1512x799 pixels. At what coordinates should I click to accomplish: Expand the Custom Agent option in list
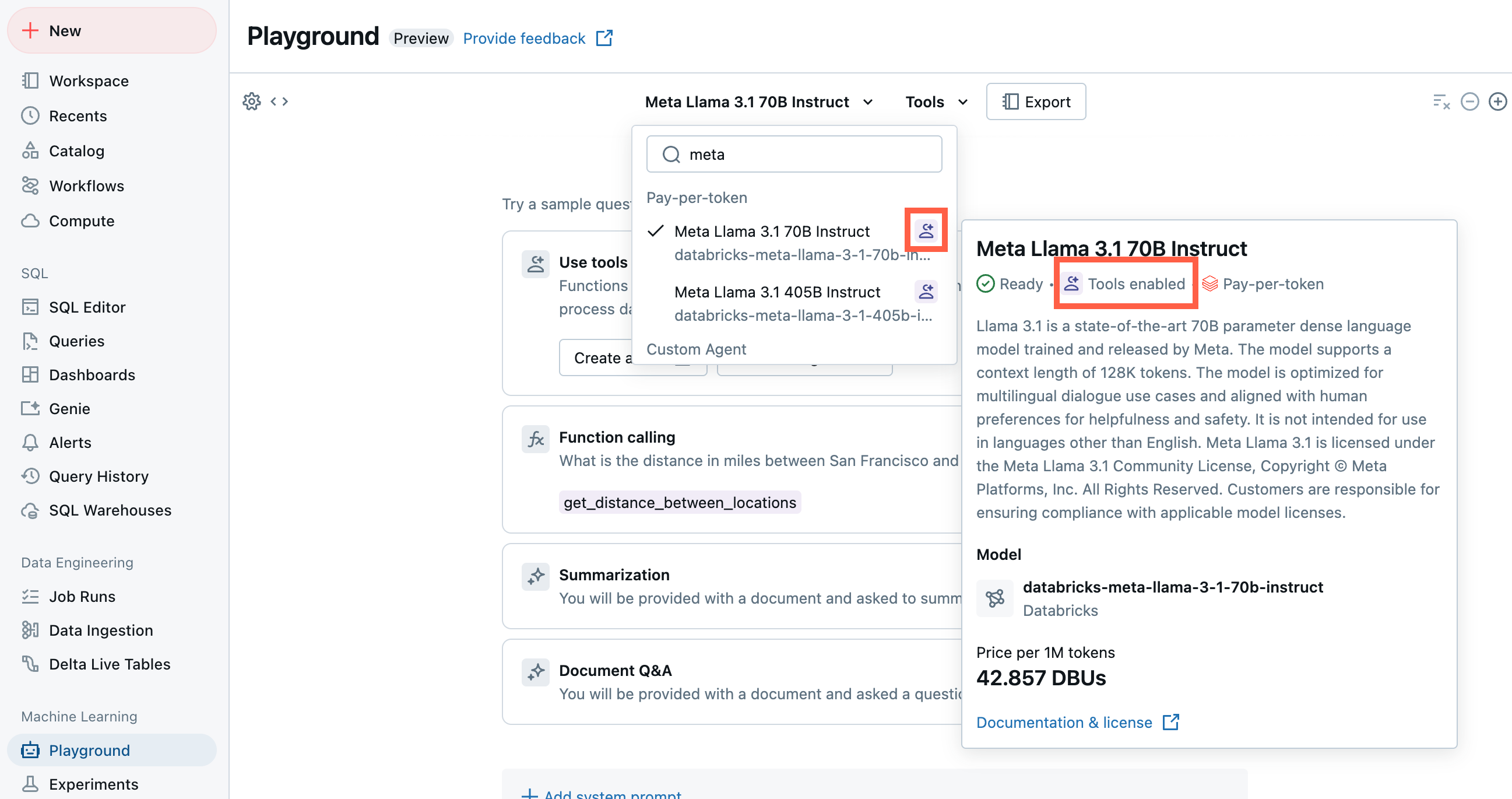click(x=697, y=349)
